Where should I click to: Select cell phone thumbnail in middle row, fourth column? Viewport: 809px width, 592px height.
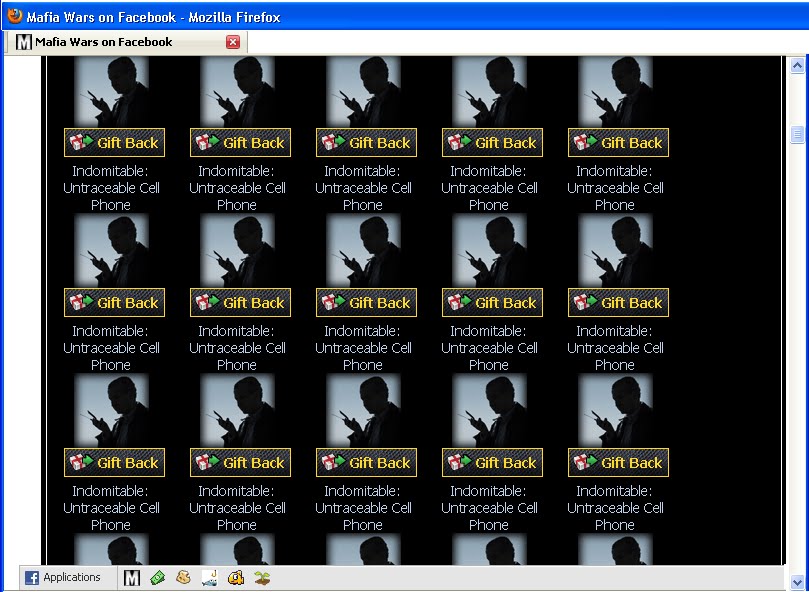(x=489, y=250)
